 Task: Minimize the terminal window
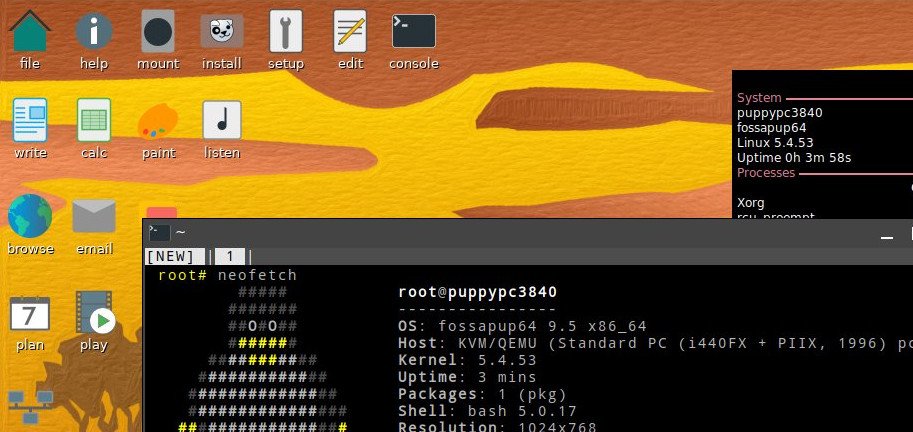pyautogui.click(x=887, y=237)
